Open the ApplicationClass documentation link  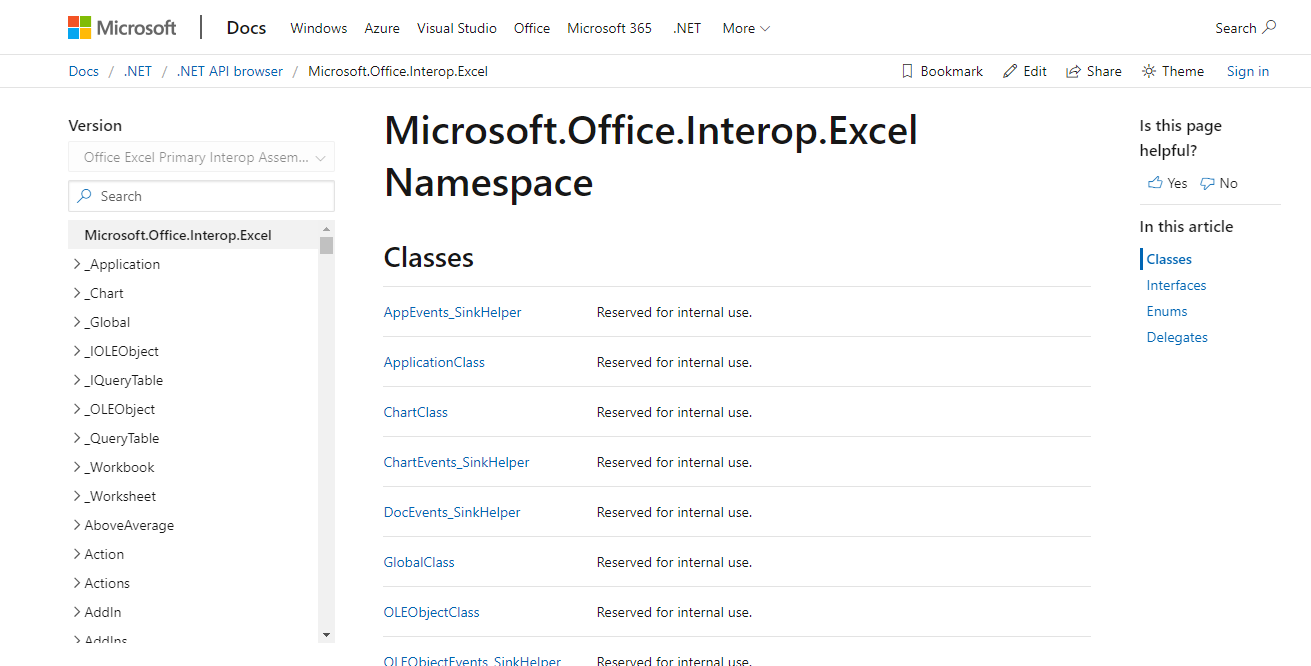click(434, 362)
